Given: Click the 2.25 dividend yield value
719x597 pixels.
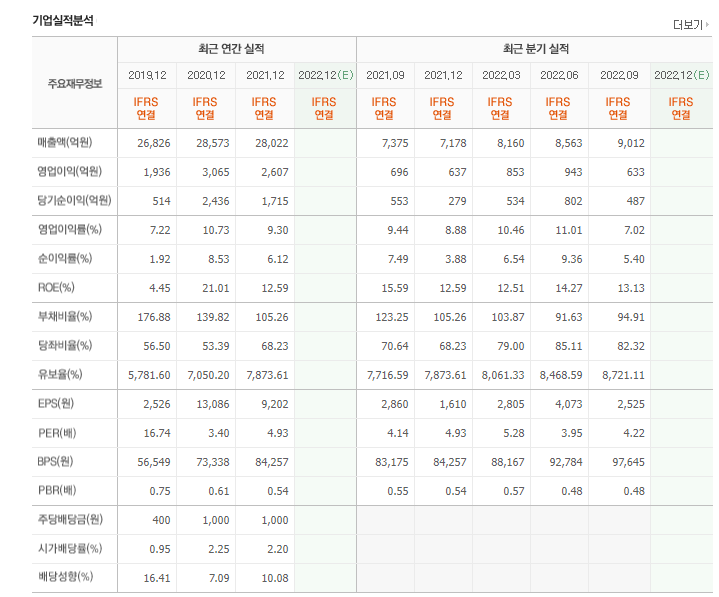Looking at the screenshot, I should pos(219,549).
